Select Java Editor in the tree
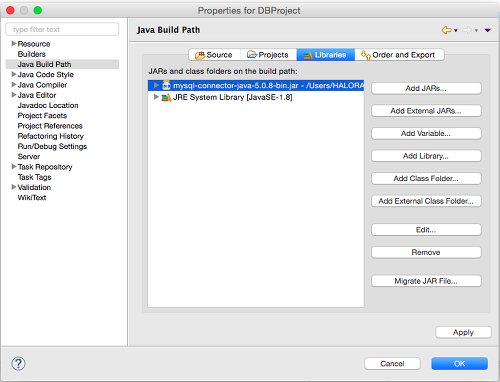500x382 pixels. pos(37,95)
